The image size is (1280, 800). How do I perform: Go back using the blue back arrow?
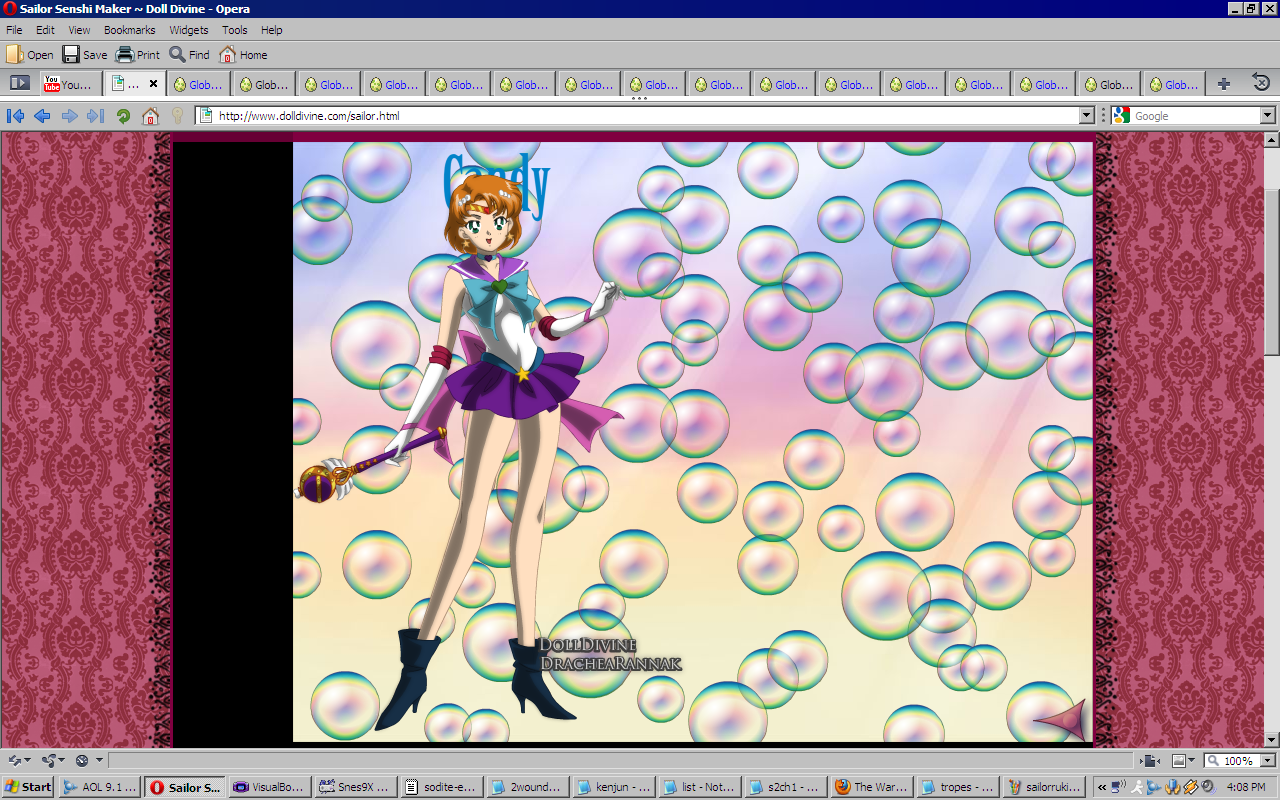pyautogui.click(x=42, y=116)
